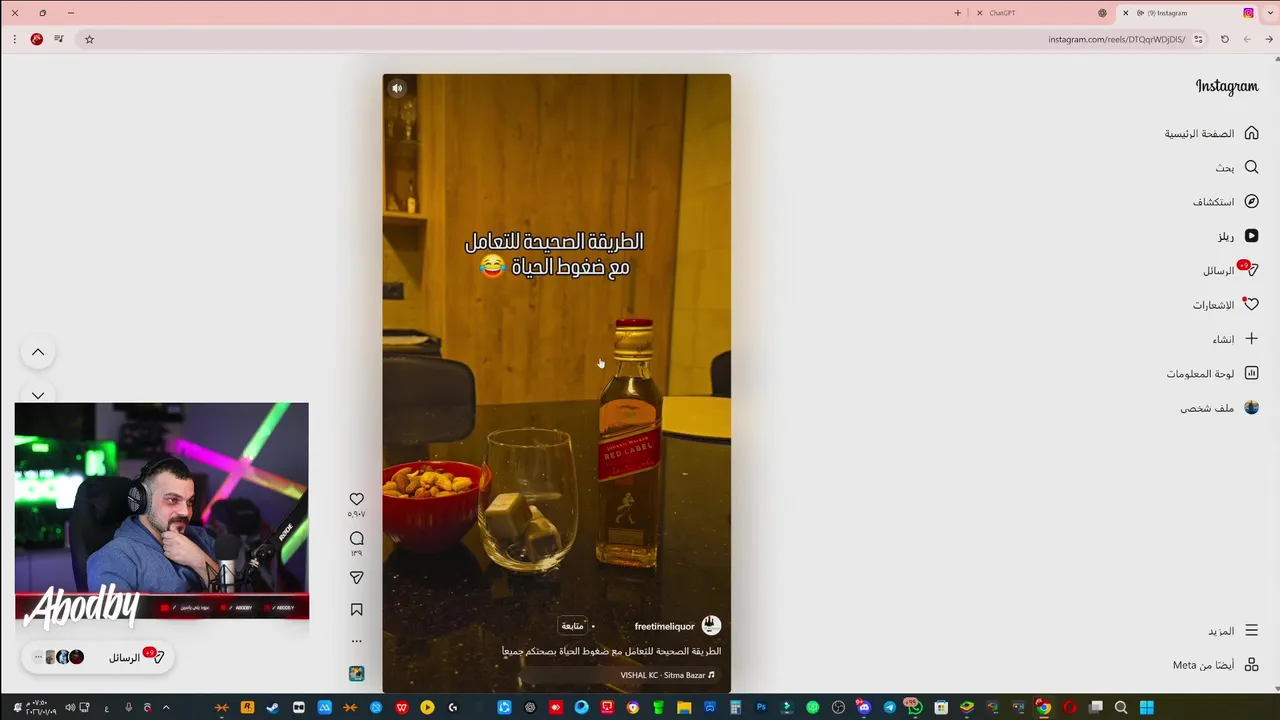This screenshot has height=720, width=1280.
Task: Open Discord from taskbar
Action: (863, 708)
